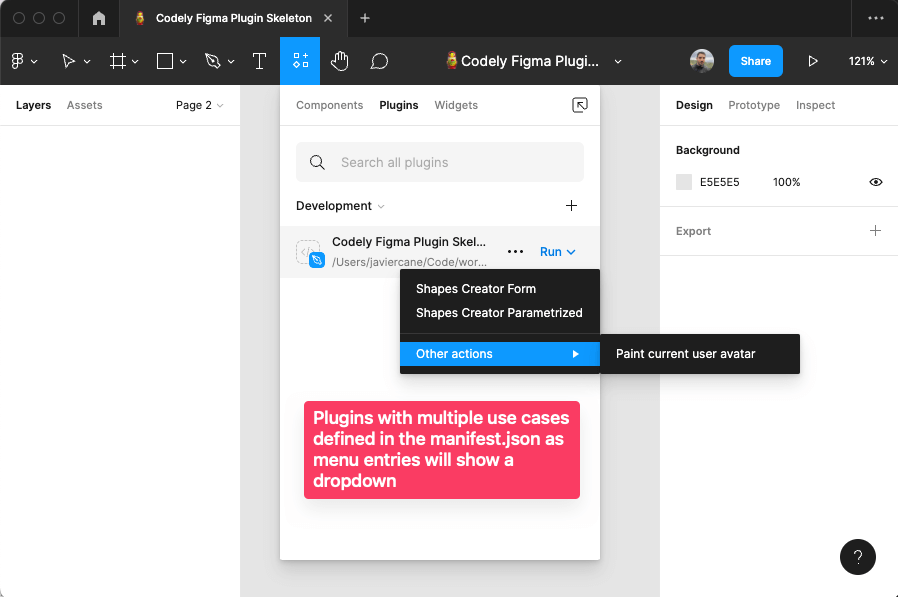Expand the Development section dropdown

pos(340,206)
